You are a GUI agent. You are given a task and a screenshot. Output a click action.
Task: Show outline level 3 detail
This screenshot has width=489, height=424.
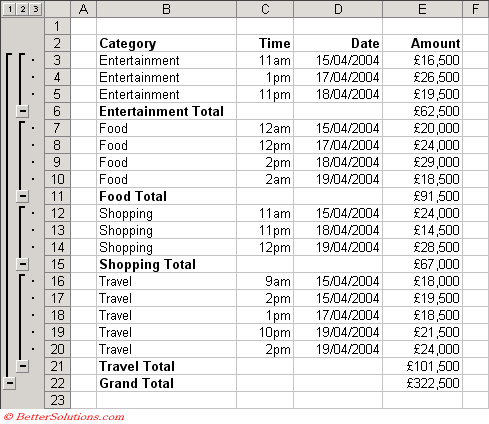point(35,9)
